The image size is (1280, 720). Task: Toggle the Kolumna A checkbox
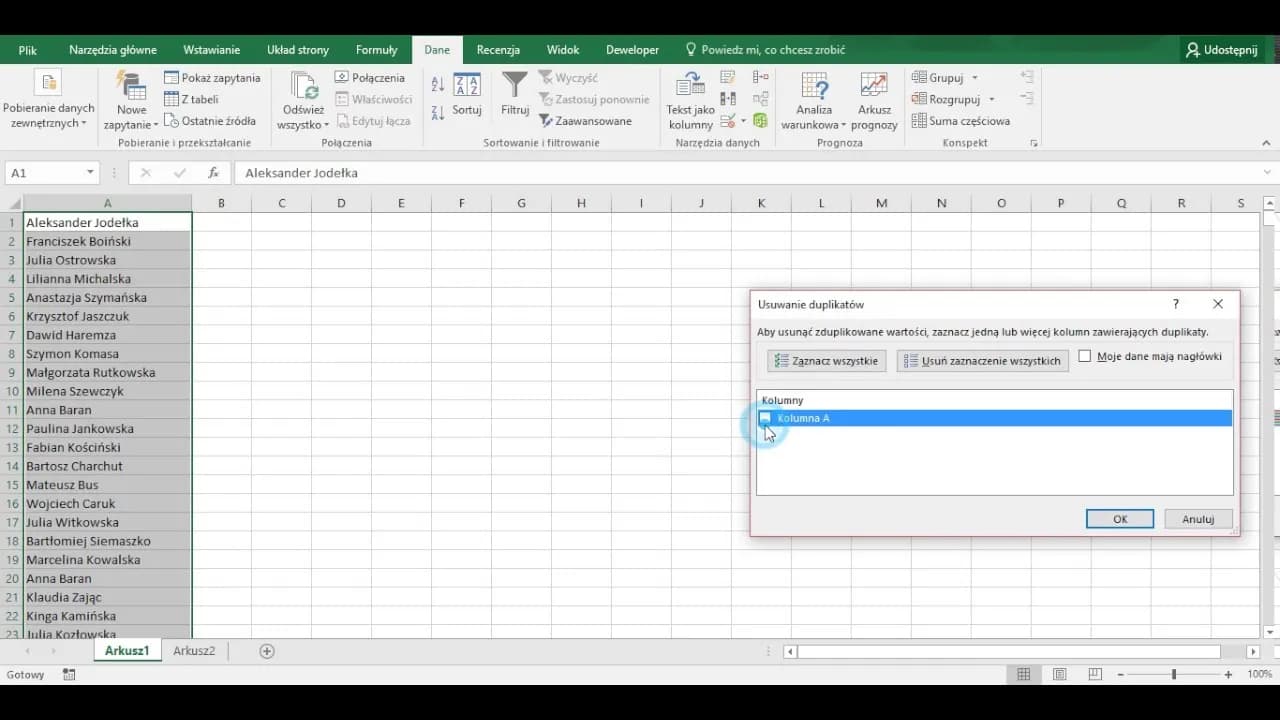(x=765, y=418)
